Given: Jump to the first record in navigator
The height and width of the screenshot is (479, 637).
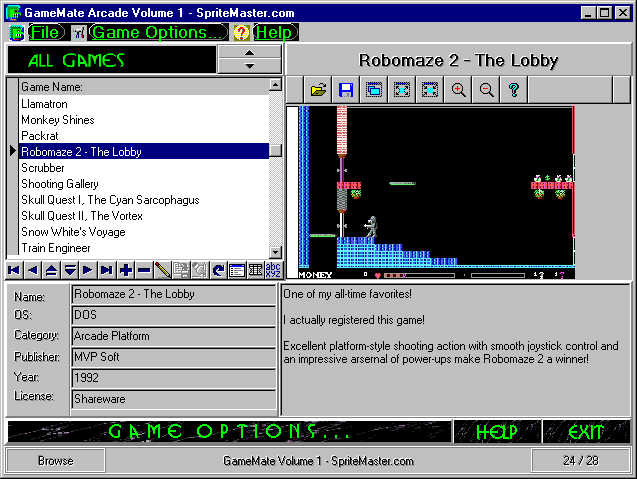Looking at the screenshot, I should [14, 270].
